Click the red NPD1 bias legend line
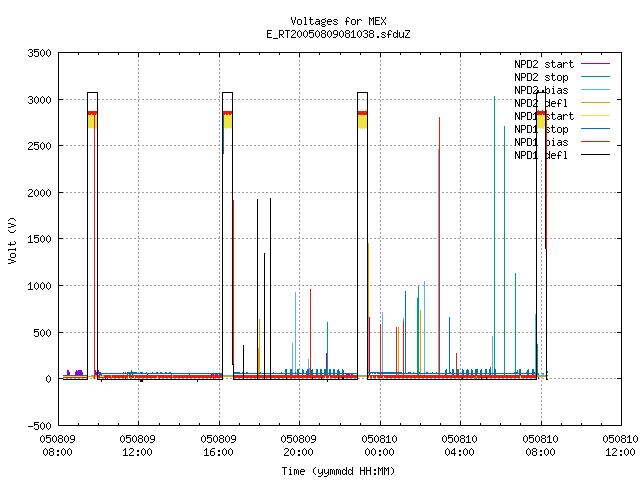 [596, 142]
